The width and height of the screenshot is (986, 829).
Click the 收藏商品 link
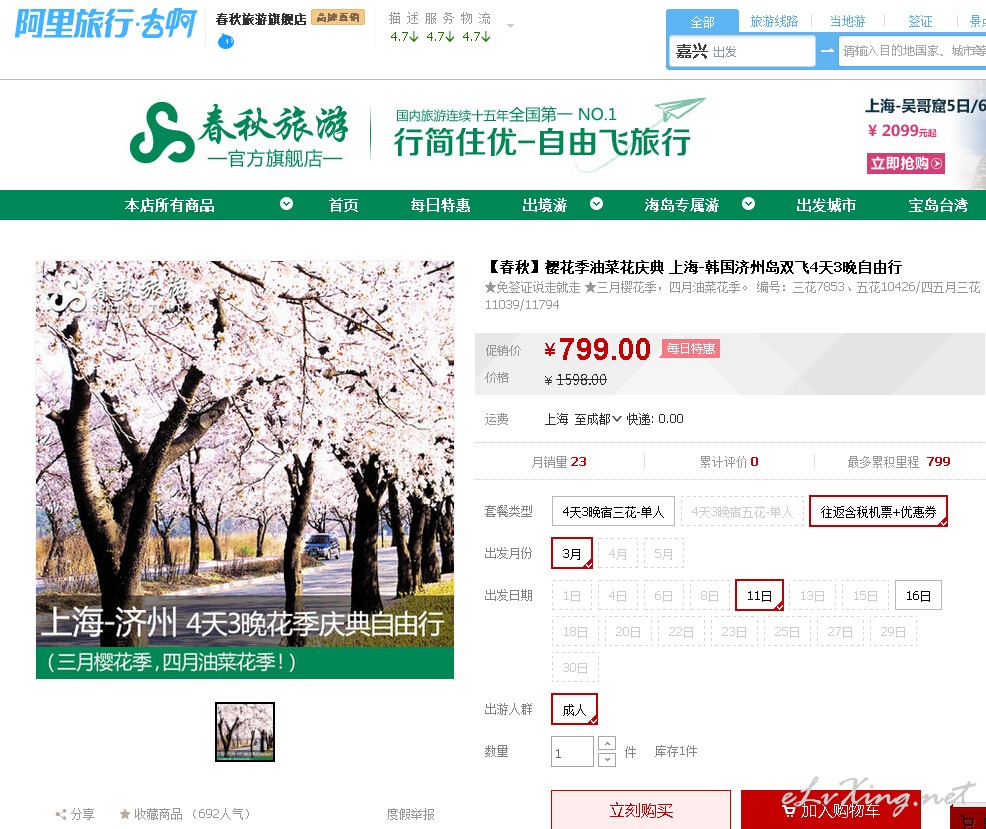(x=158, y=815)
